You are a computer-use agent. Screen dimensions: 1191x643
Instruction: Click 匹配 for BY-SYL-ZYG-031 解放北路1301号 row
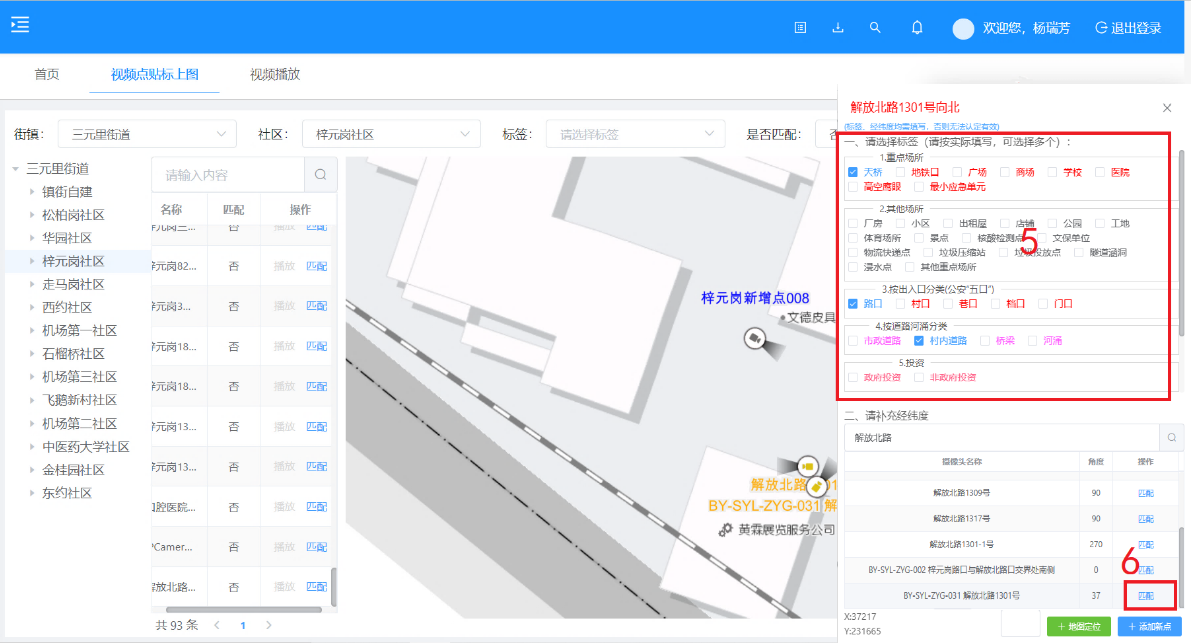click(1145, 596)
